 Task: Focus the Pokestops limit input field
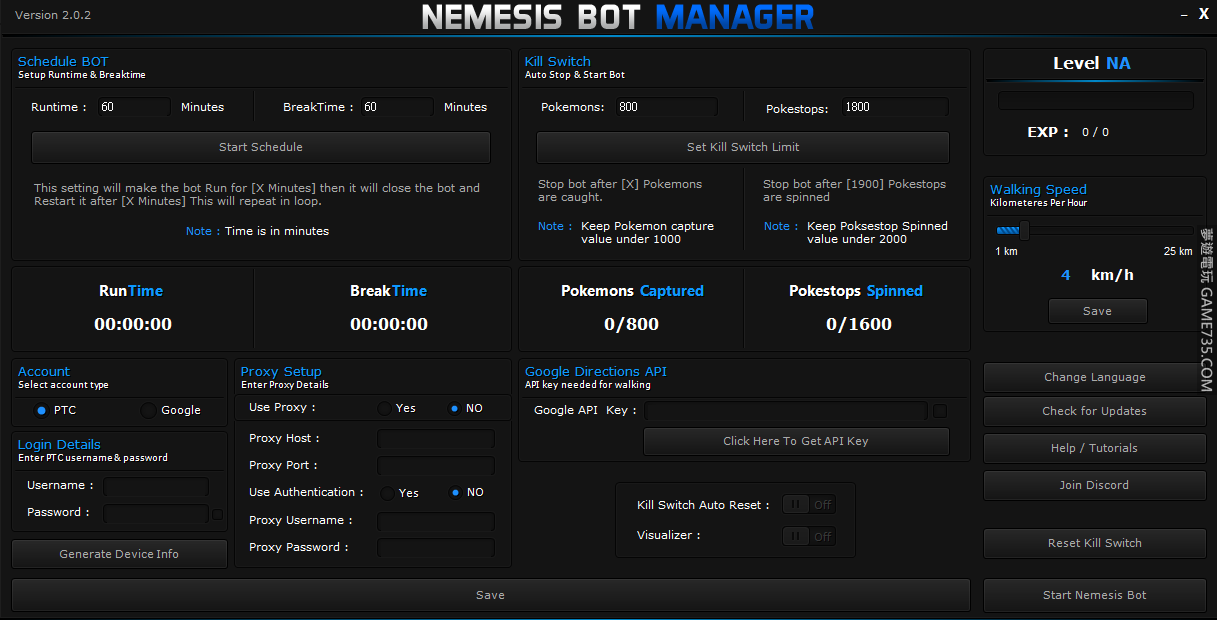(893, 107)
